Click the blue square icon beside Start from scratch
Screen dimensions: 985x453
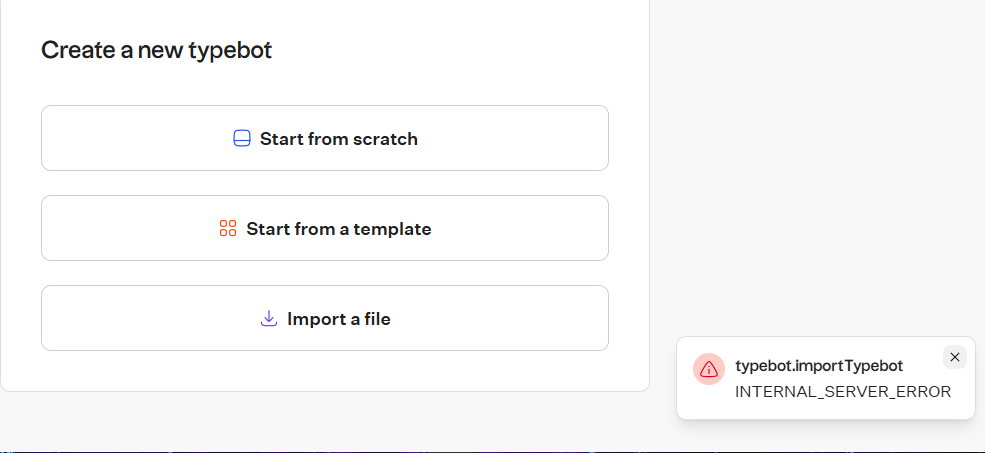[x=241, y=139]
